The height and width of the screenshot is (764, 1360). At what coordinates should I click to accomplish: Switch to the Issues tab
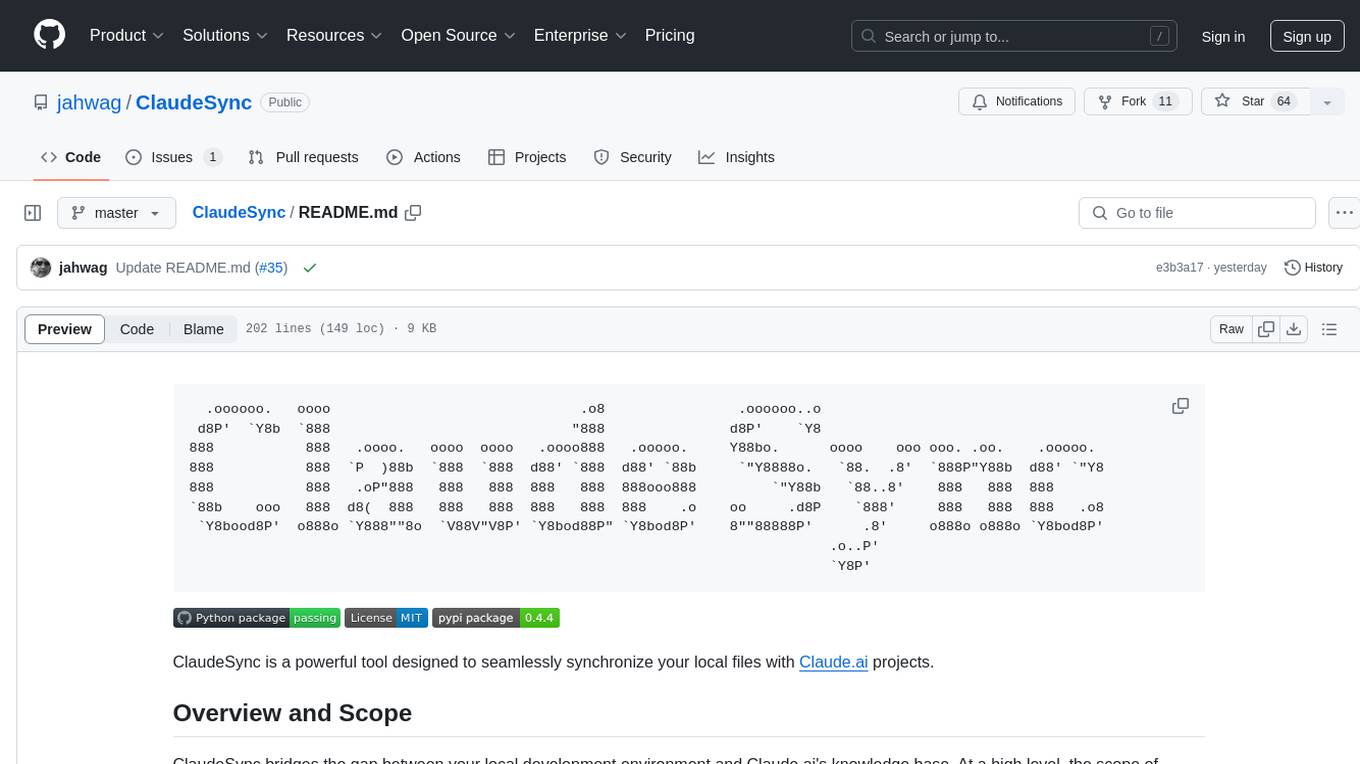[173, 157]
